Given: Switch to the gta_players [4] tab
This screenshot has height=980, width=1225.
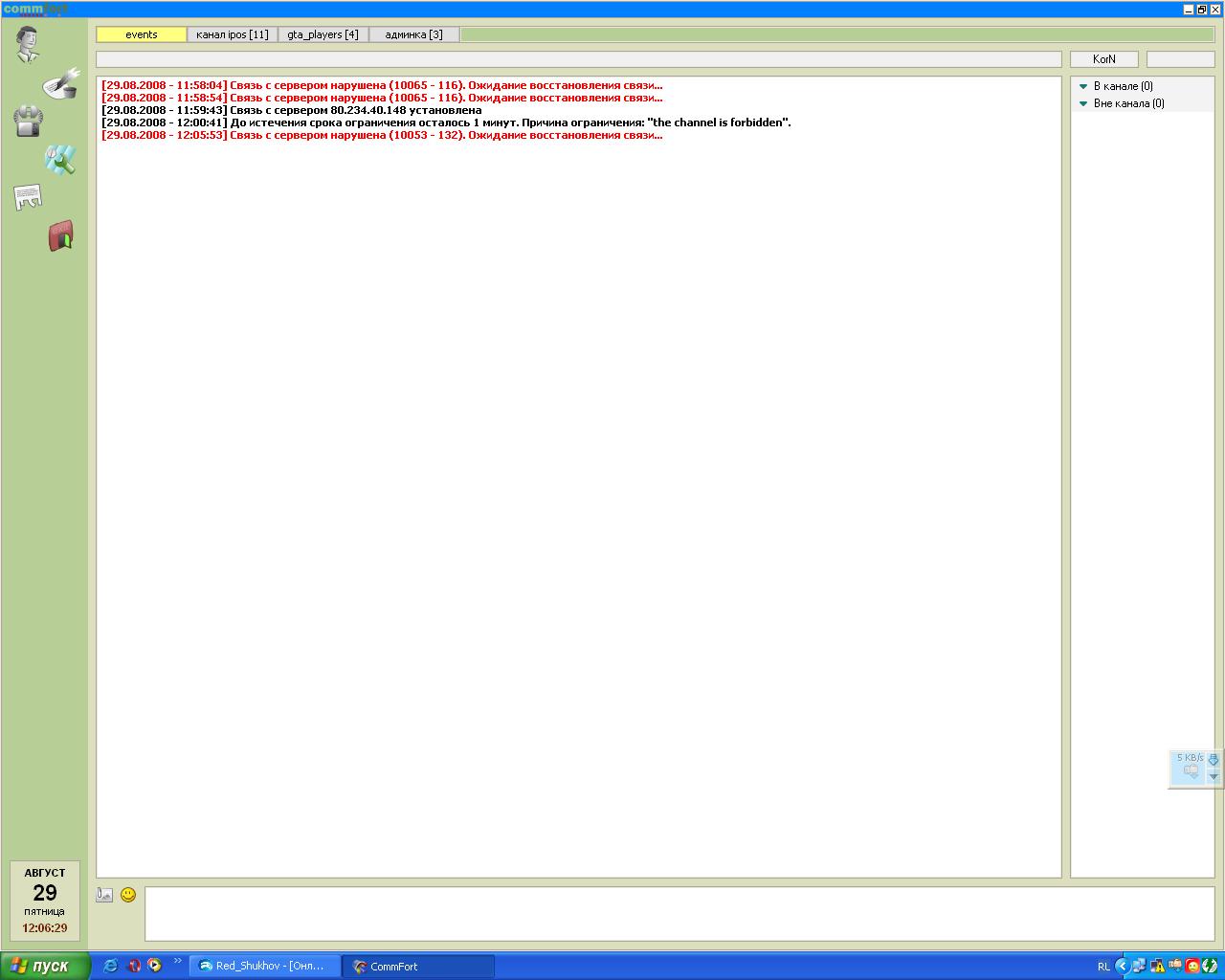Looking at the screenshot, I should (323, 34).
